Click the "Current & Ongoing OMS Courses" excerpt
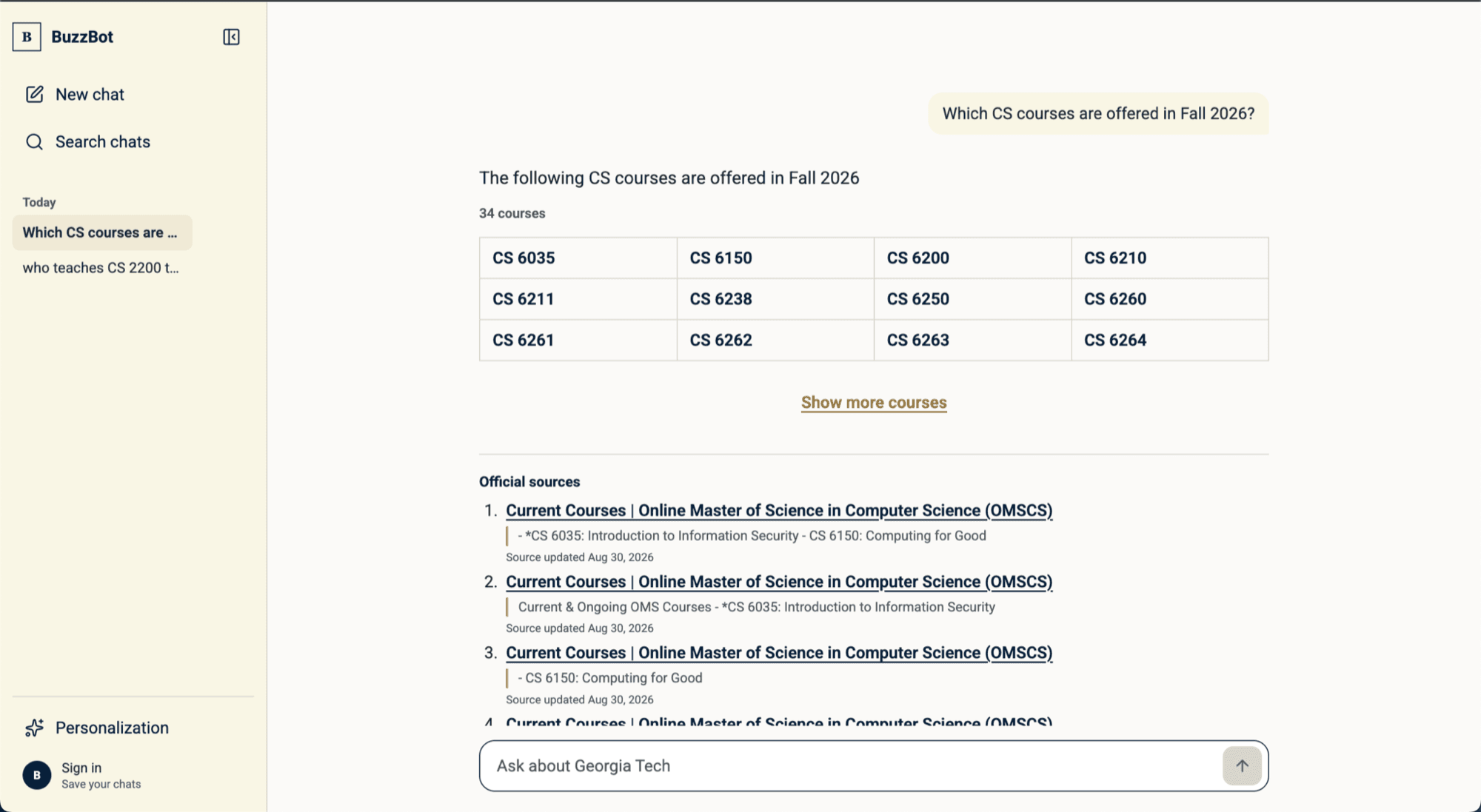Viewport: 1481px width, 812px height. (757, 607)
